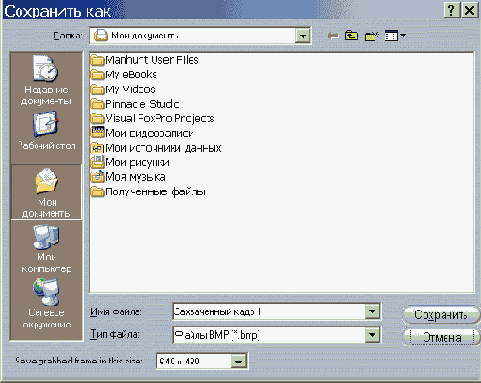The height and width of the screenshot is (383, 481).
Task: Open Recent Documents (Недавние документы) in sidebar
Action: click(46, 80)
